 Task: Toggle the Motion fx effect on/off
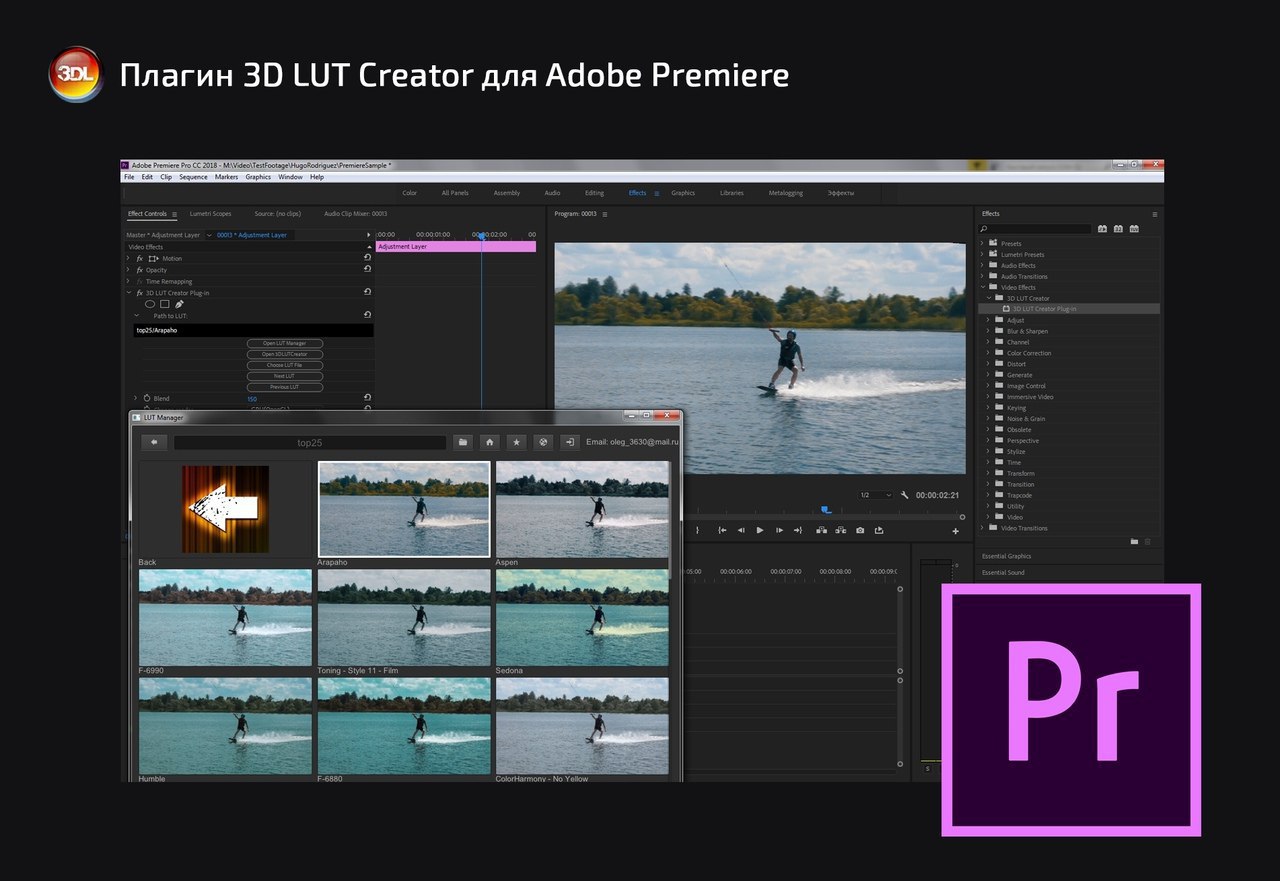[140, 258]
